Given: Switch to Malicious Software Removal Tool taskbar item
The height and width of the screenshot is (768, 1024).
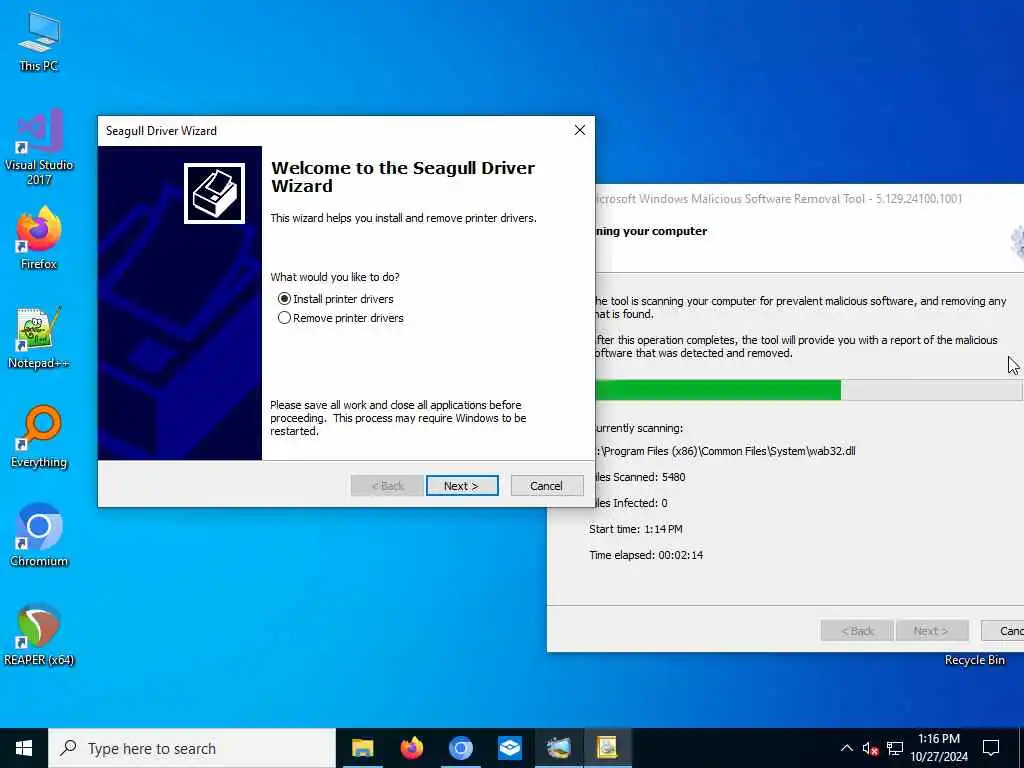Looking at the screenshot, I should tap(558, 748).
